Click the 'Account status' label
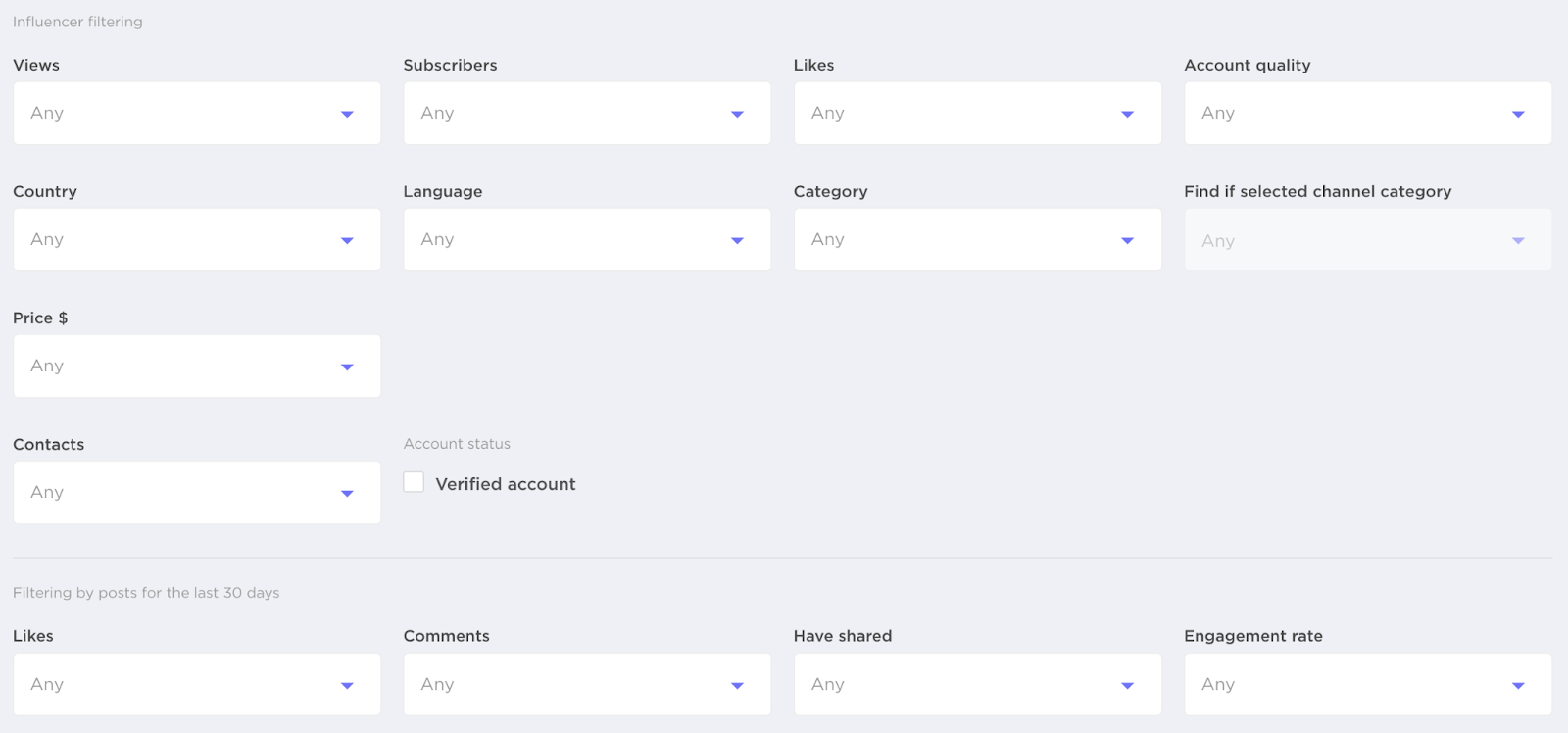 pos(457,444)
